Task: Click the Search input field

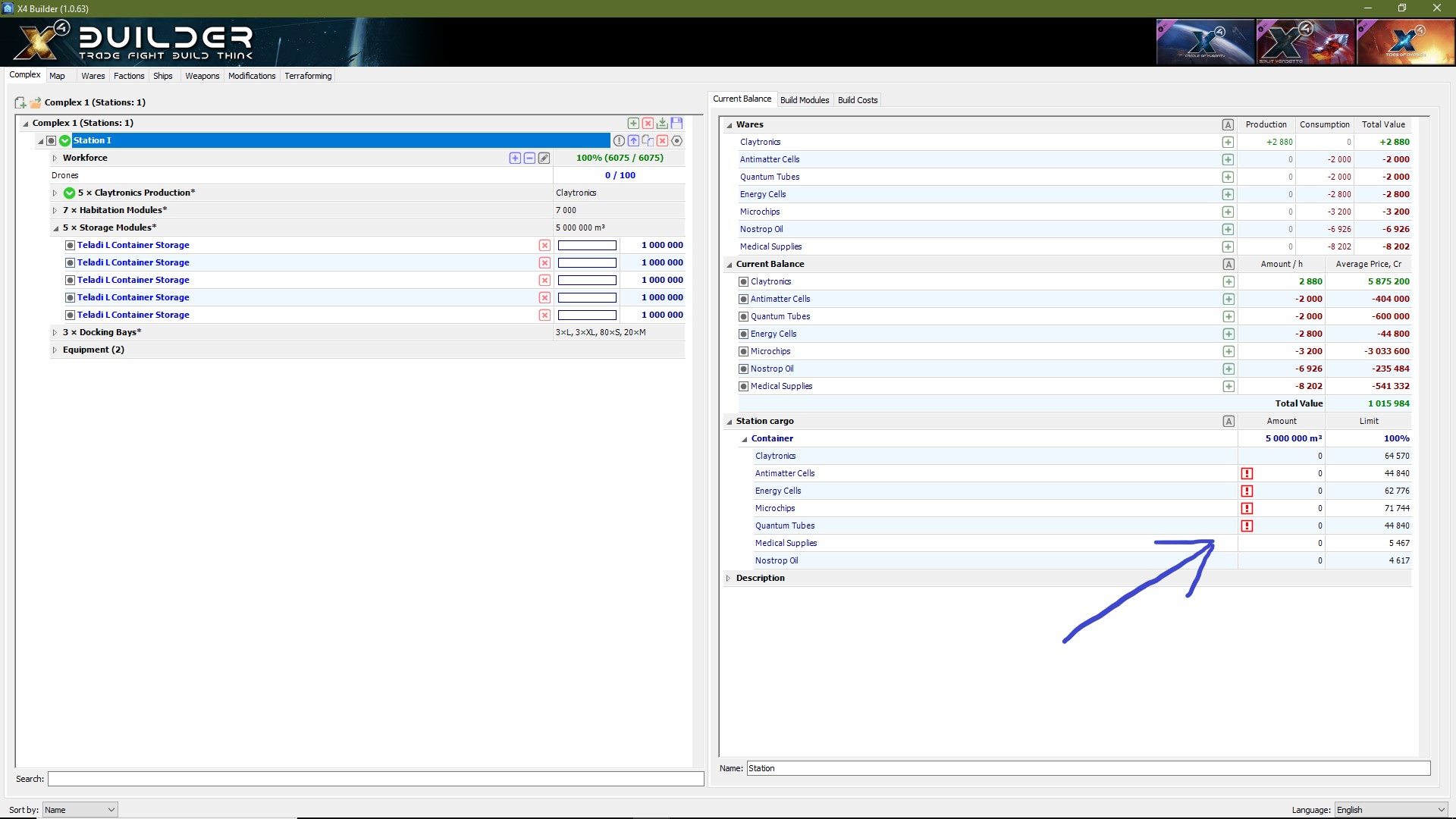Action: tap(375, 779)
